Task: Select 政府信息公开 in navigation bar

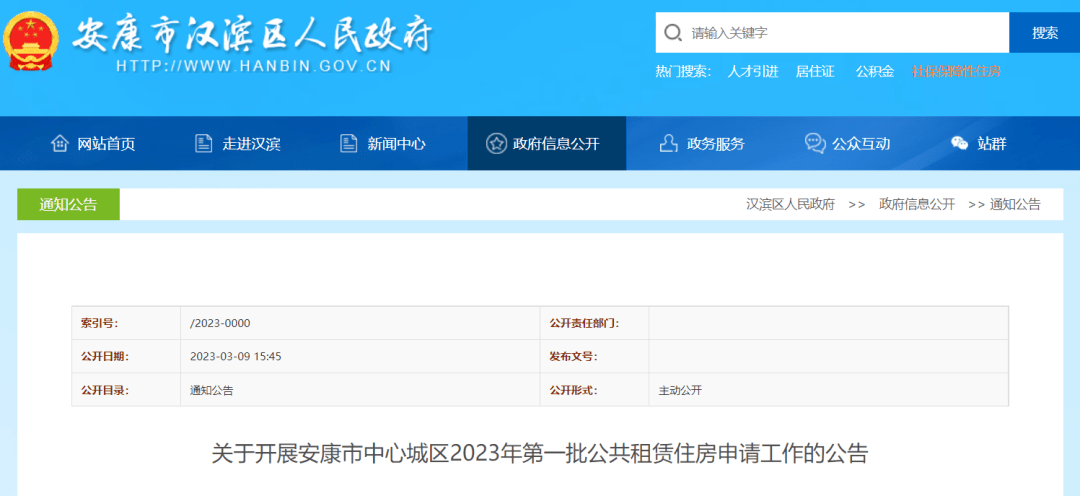Action: coord(547,143)
